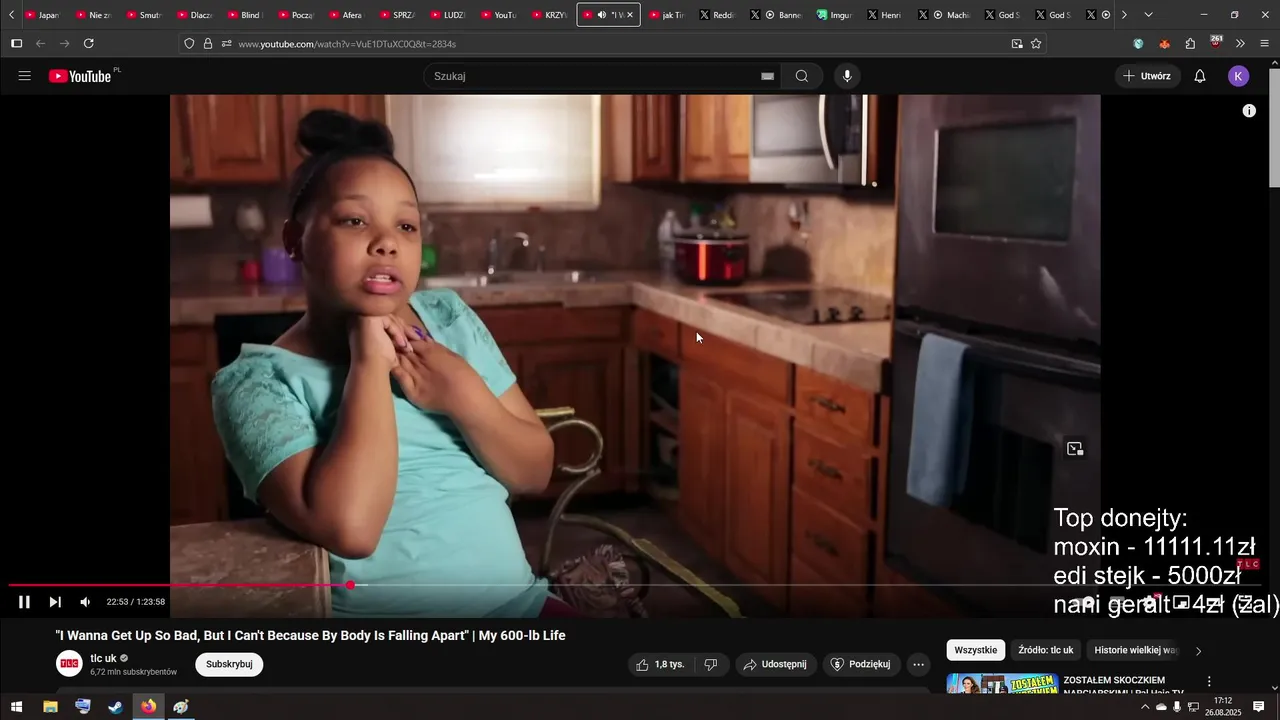Open the three-dot more actions menu
Screen dimensions: 1280x720
918,664
